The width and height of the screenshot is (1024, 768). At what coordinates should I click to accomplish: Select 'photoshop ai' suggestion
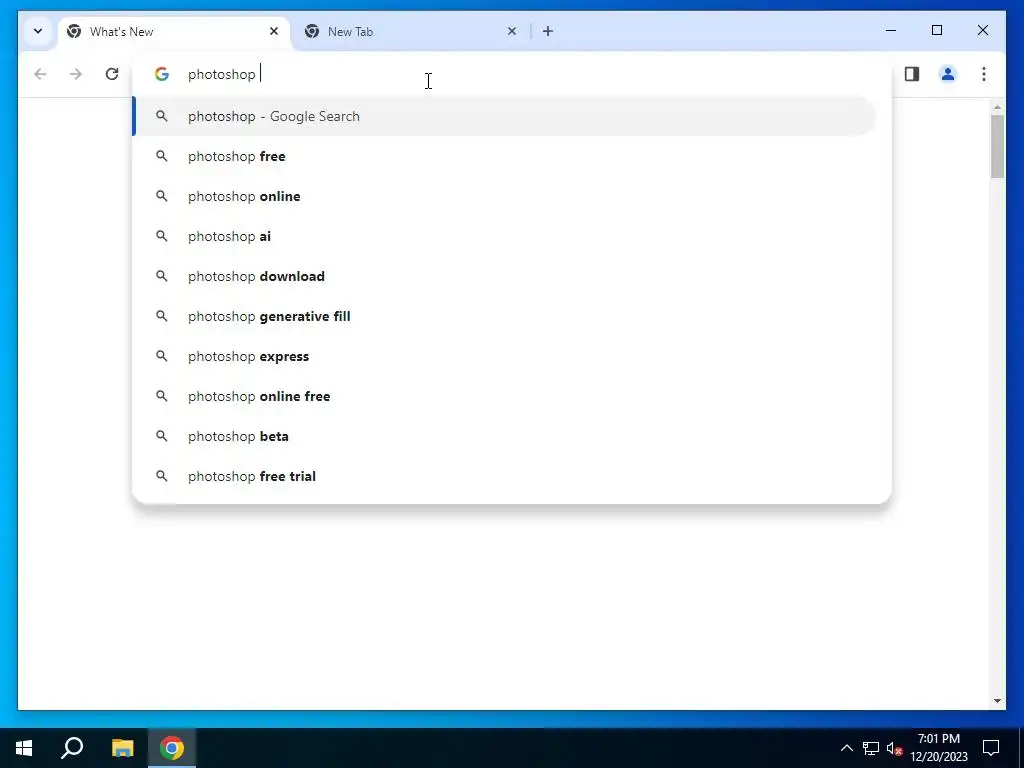[504, 236]
